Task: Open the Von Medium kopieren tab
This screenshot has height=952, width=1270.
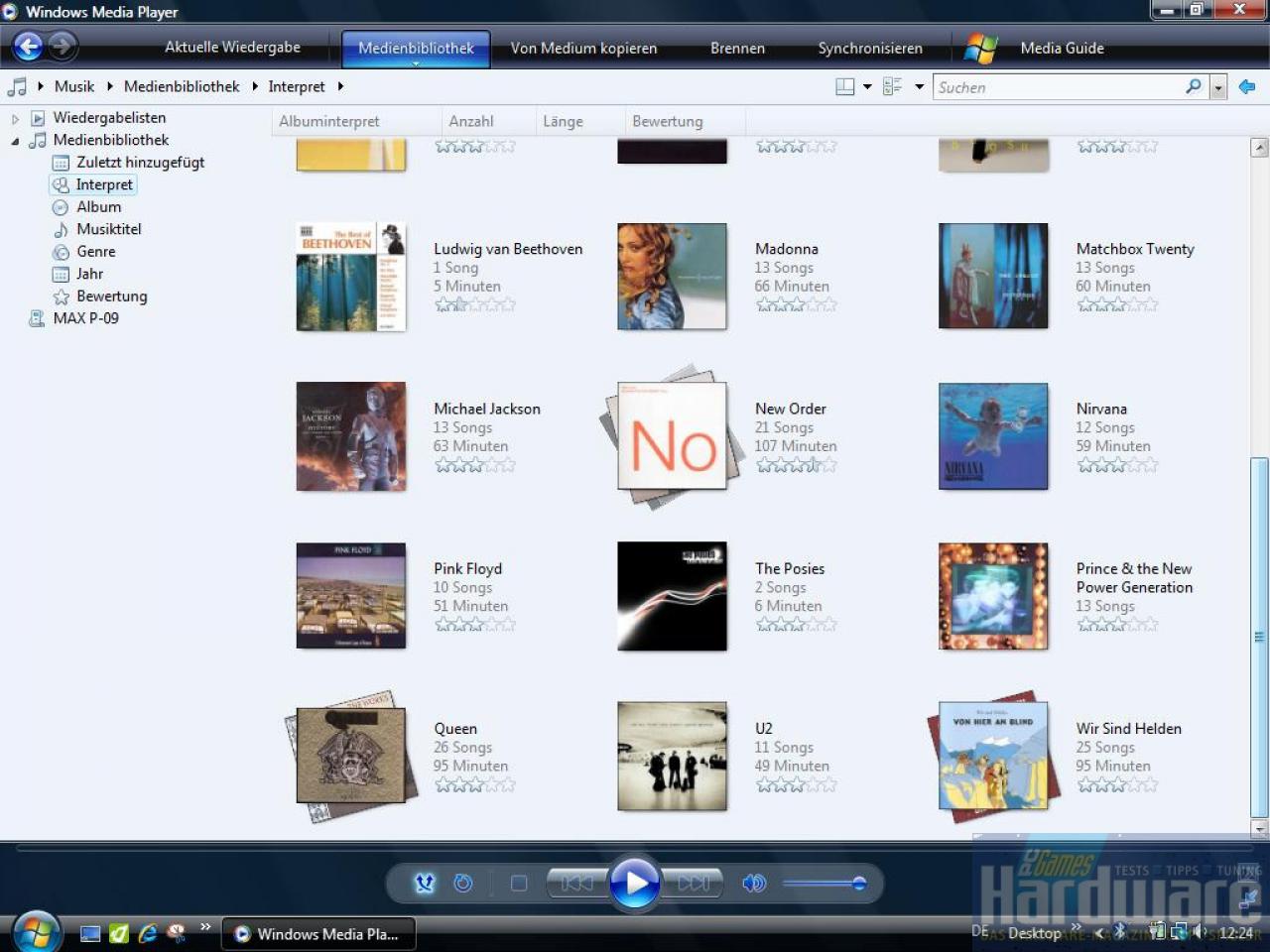Action: click(x=583, y=48)
